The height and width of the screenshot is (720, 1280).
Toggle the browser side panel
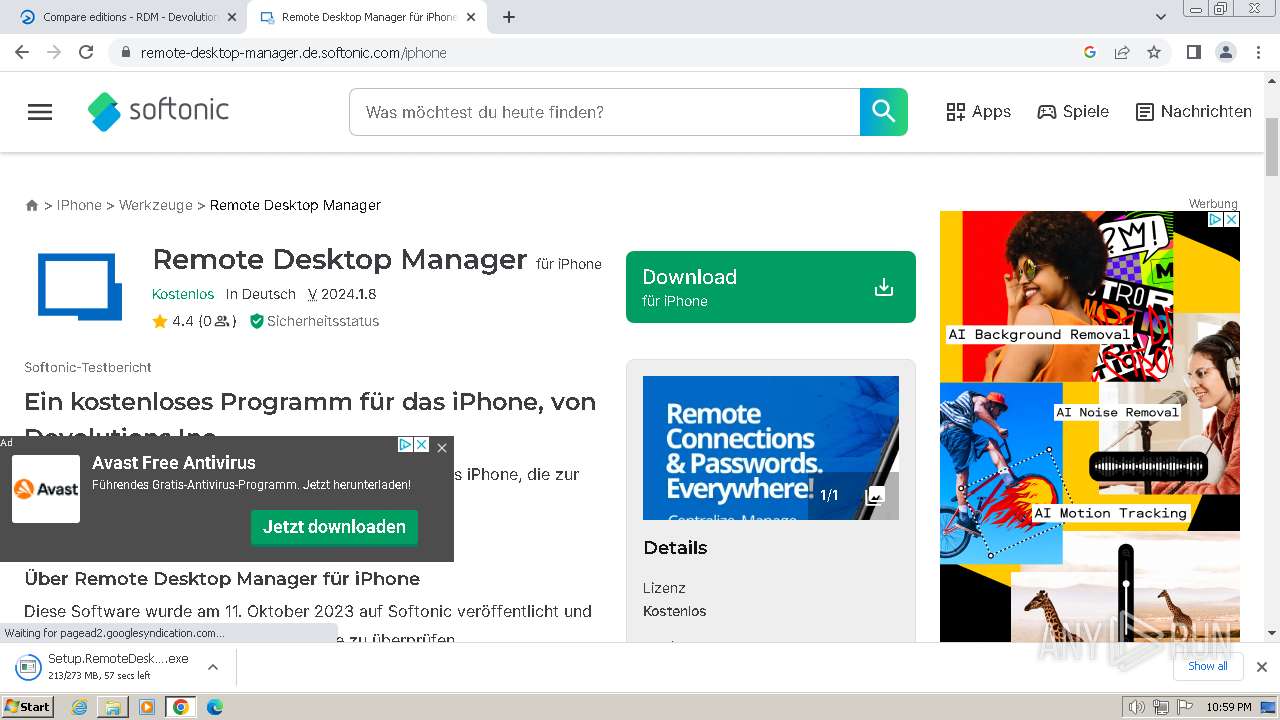click(1193, 52)
